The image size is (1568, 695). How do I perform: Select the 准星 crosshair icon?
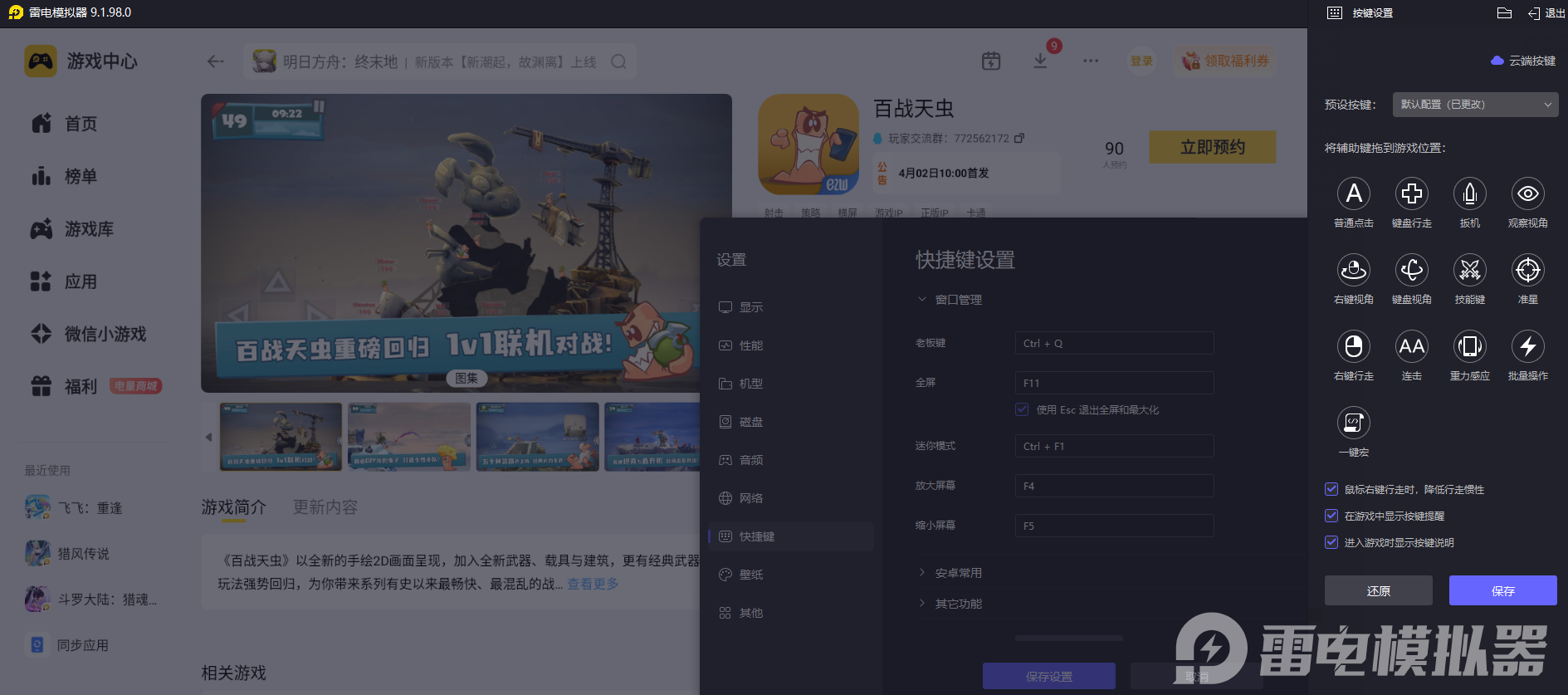[x=1528, y=270]
